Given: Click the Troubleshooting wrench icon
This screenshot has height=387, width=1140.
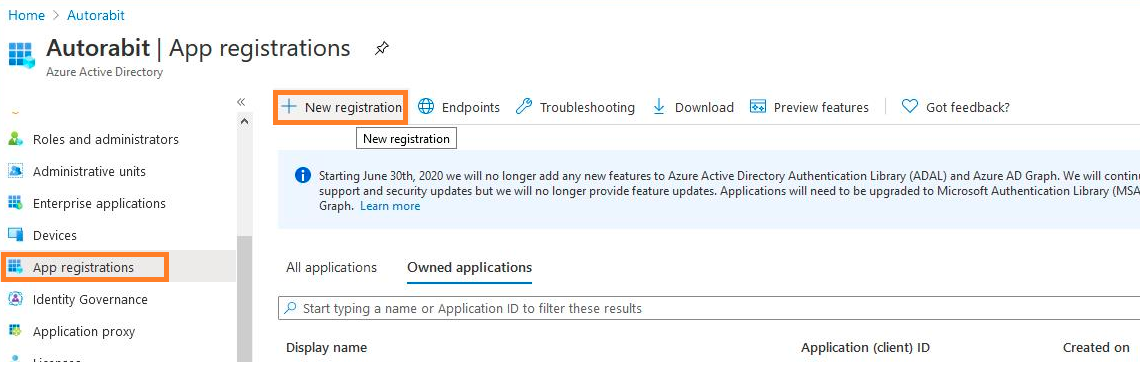Looking at the screenshot, I should tap(523, 107).
